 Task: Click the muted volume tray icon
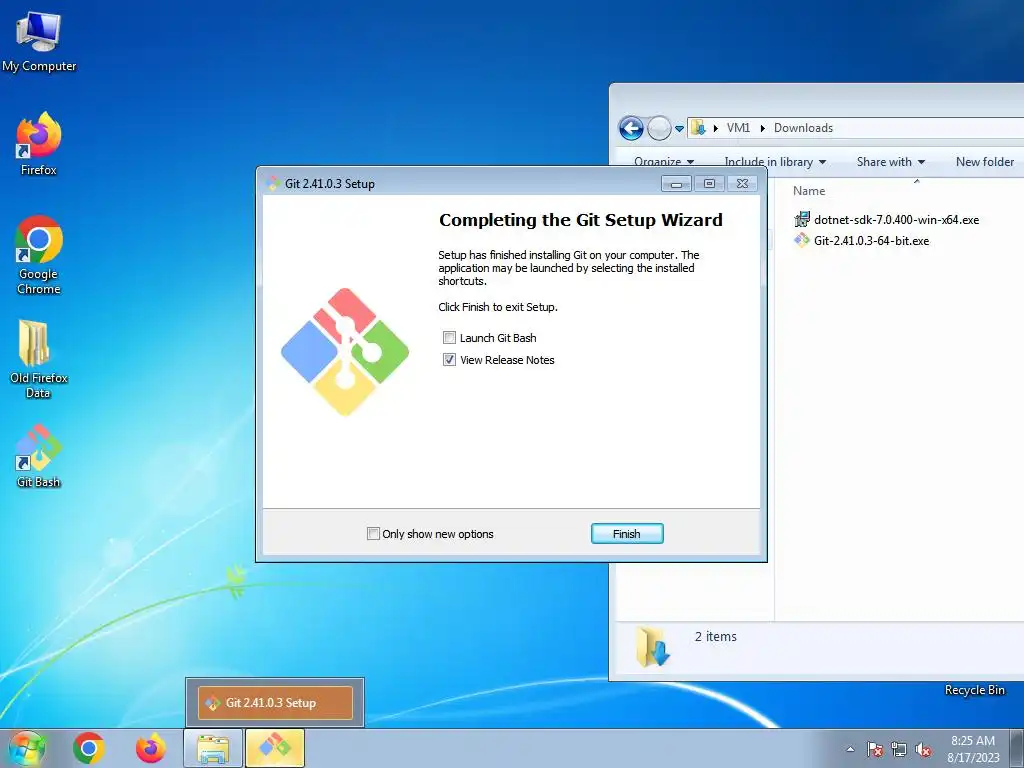923,749
